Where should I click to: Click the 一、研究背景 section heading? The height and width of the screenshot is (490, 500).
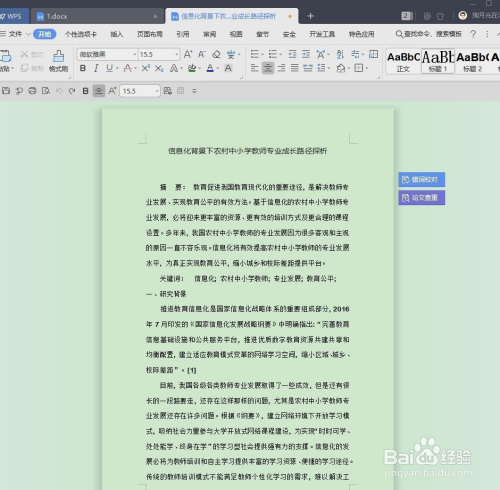[x=166, y=294]
